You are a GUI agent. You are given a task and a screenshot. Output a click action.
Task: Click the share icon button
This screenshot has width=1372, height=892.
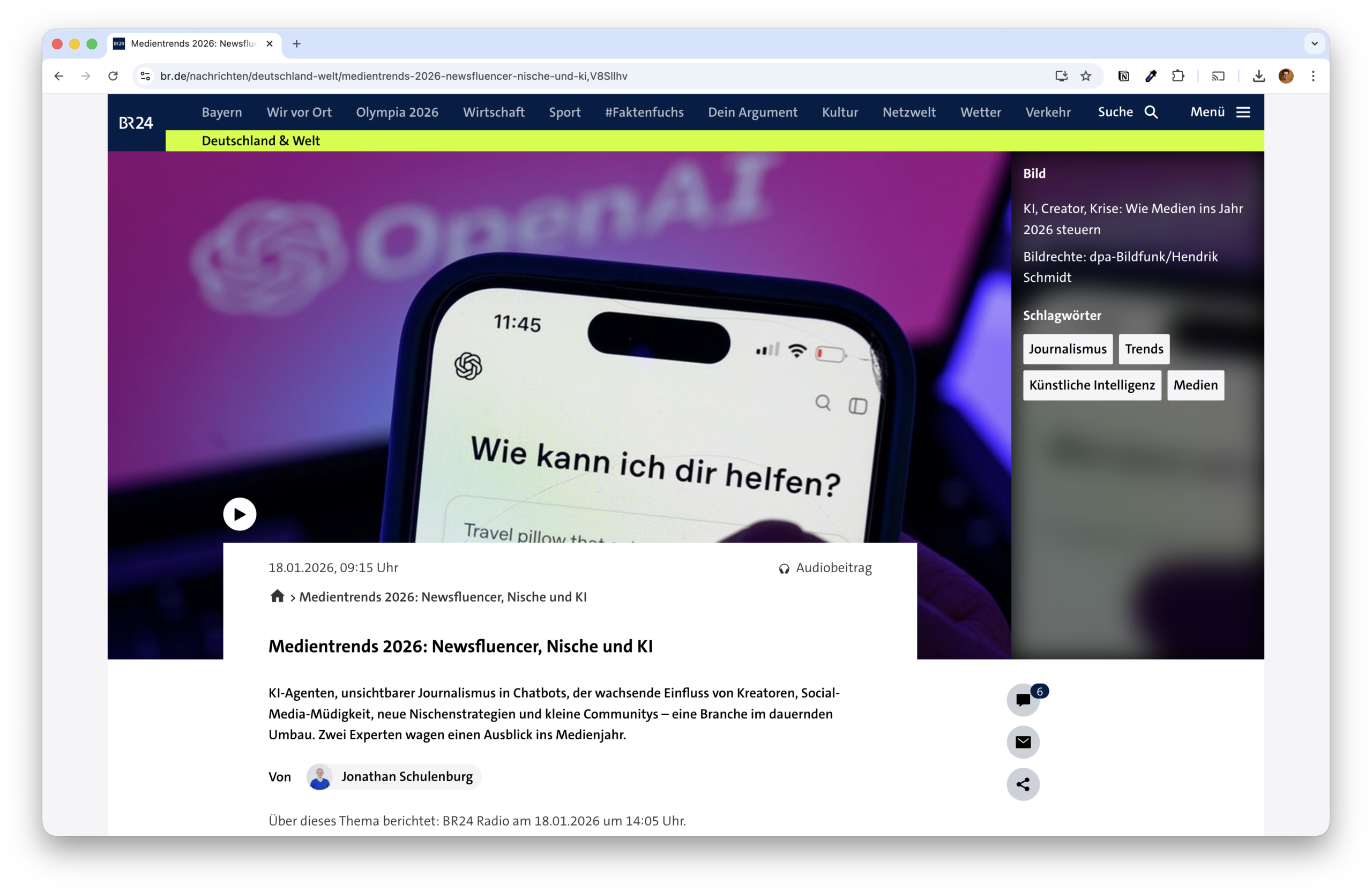1023,784
